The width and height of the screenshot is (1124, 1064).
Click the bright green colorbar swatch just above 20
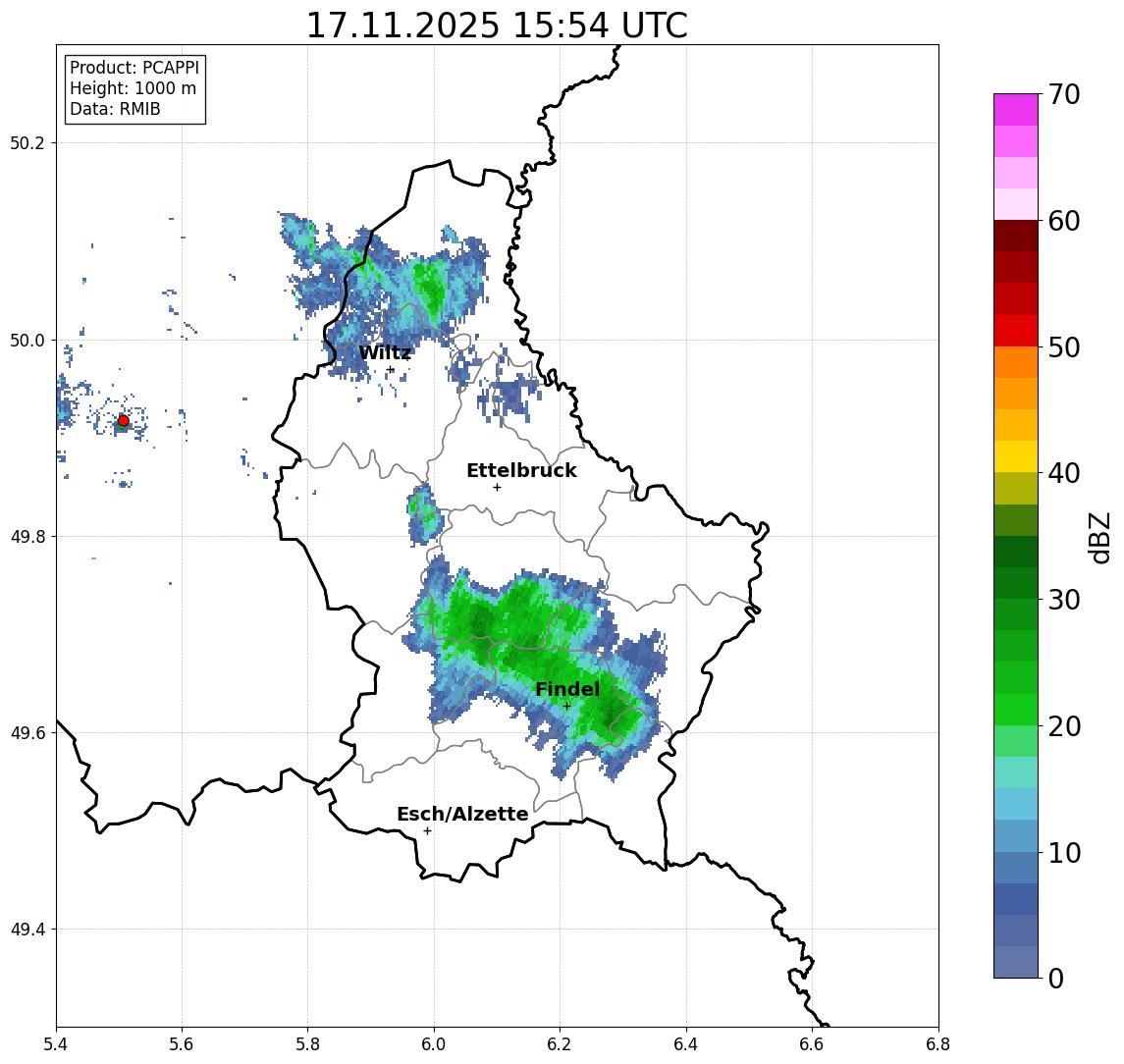1016,709
